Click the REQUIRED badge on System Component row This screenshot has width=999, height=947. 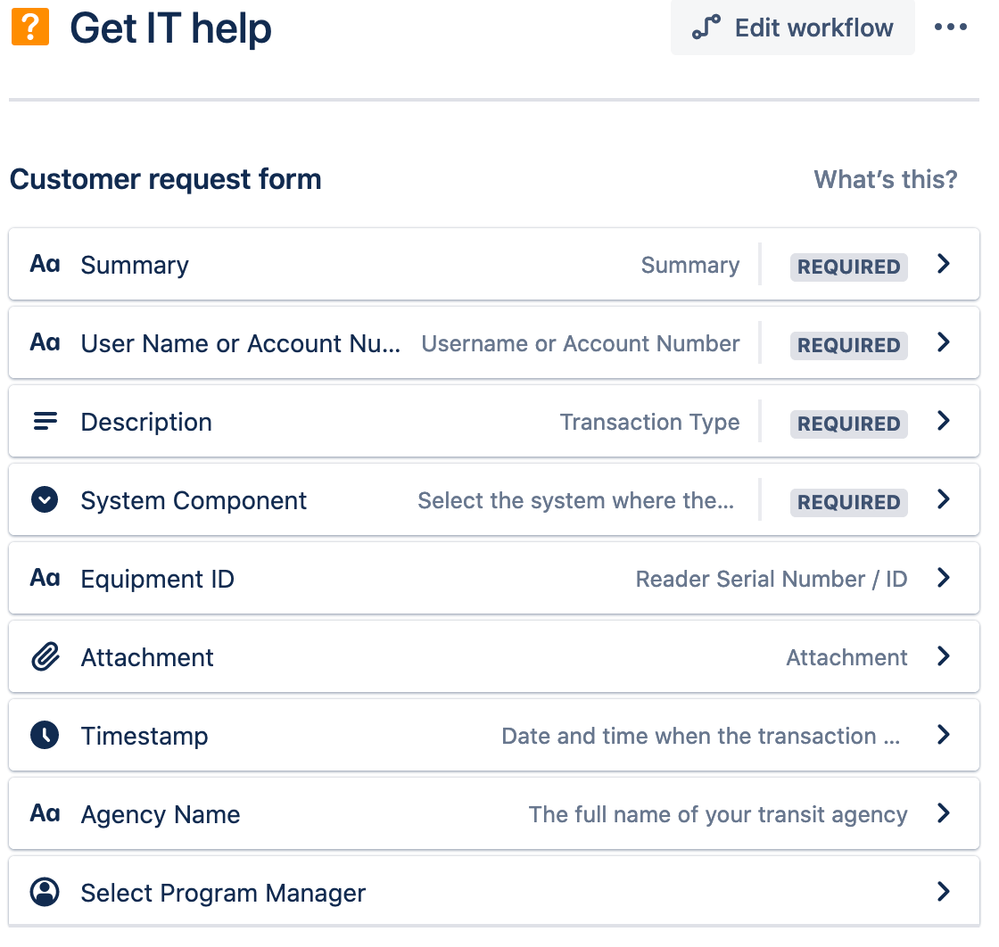point(849,502)
